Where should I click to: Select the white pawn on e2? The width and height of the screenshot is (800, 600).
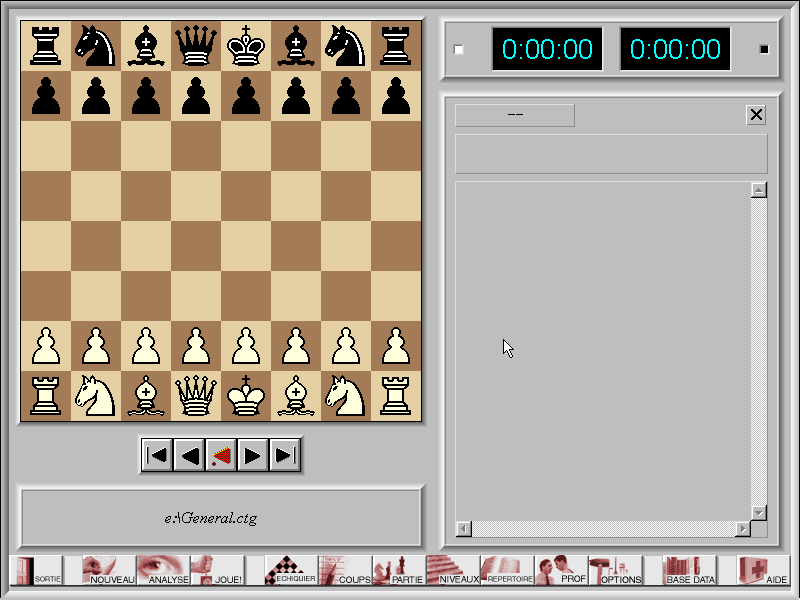pos(246,346)
